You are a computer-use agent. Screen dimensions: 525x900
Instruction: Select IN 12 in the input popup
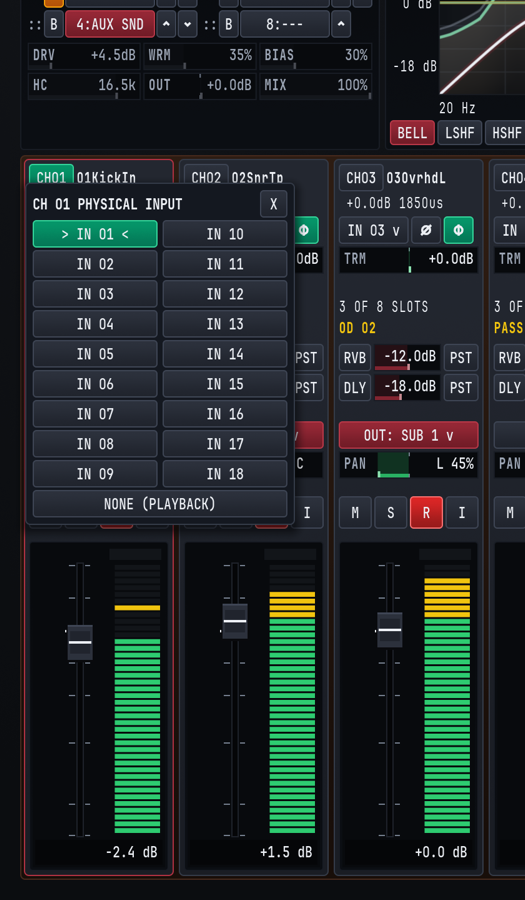[225, 294]
